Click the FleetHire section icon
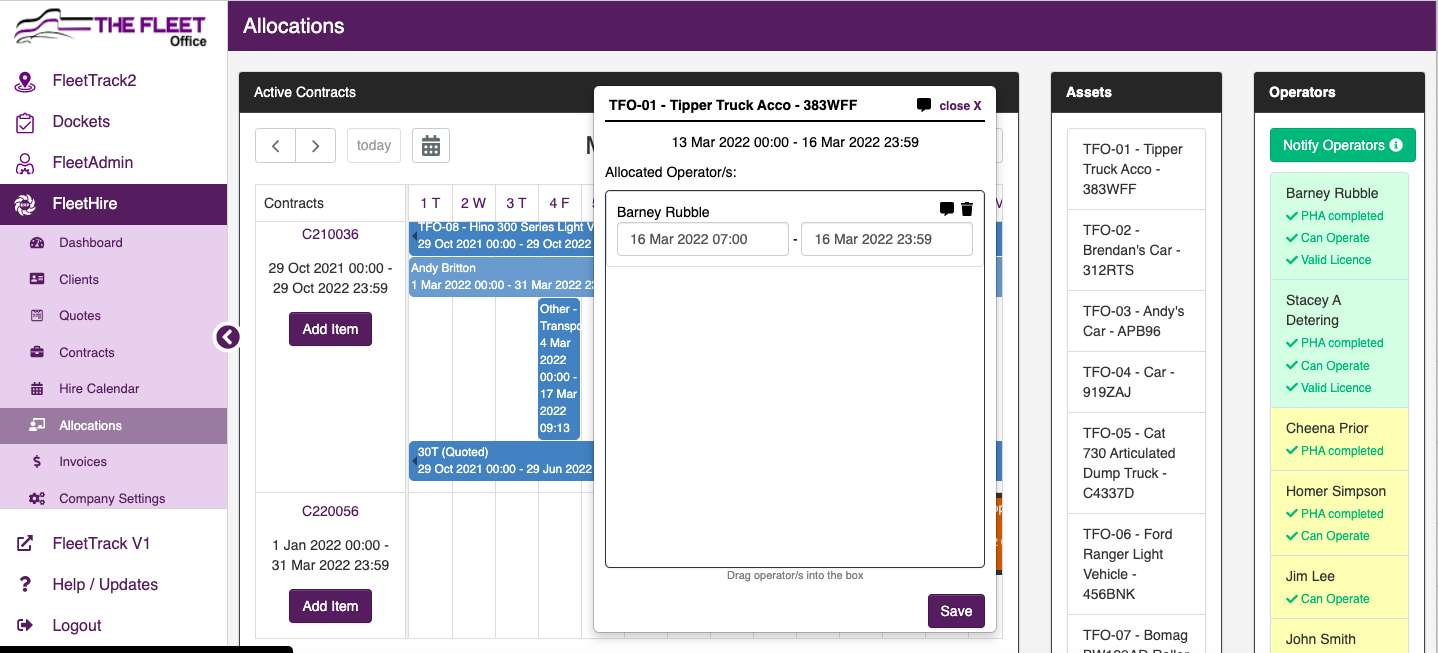Screen dimensions: 1438x653 (25, 204)
